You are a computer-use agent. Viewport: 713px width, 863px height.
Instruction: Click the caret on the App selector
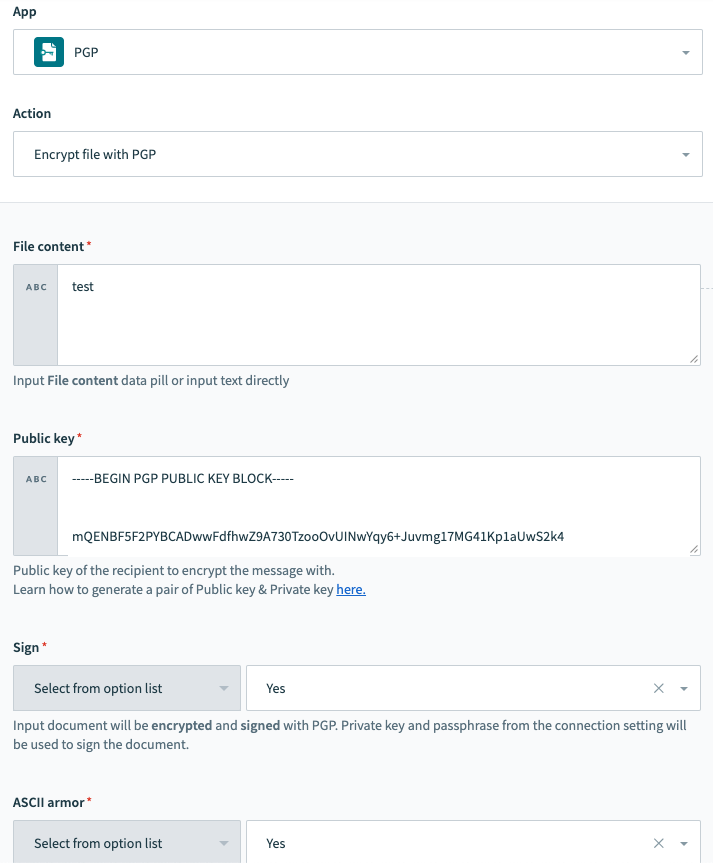[x=686, y=52]
